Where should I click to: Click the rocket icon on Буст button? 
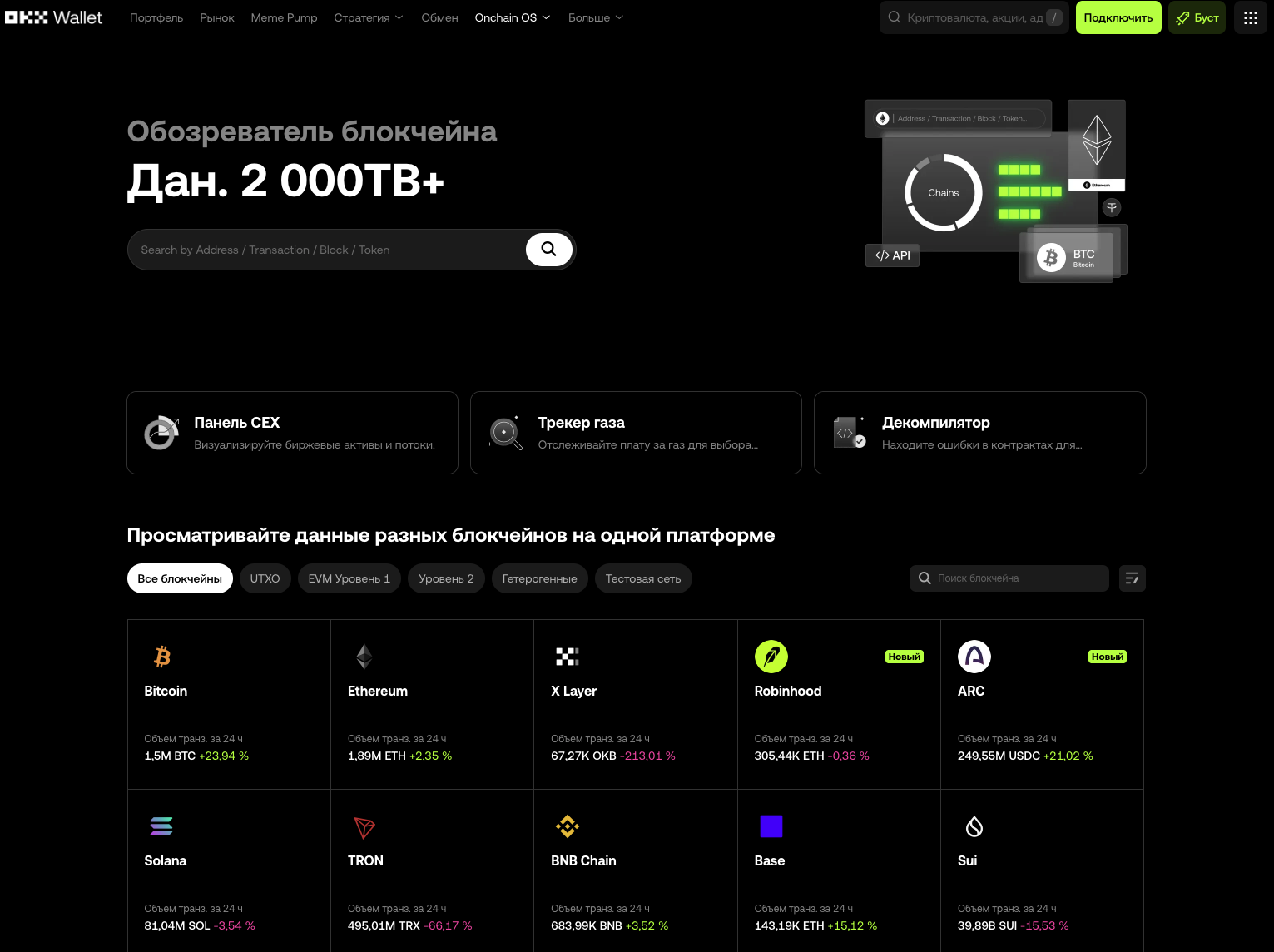pyautogui.click(x=1182, y=17)
